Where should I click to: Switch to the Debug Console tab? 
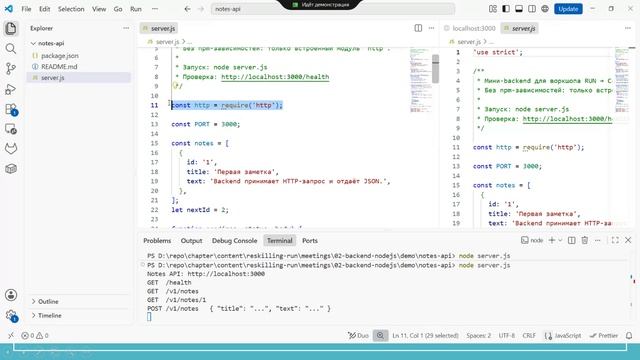coord(234,240)
